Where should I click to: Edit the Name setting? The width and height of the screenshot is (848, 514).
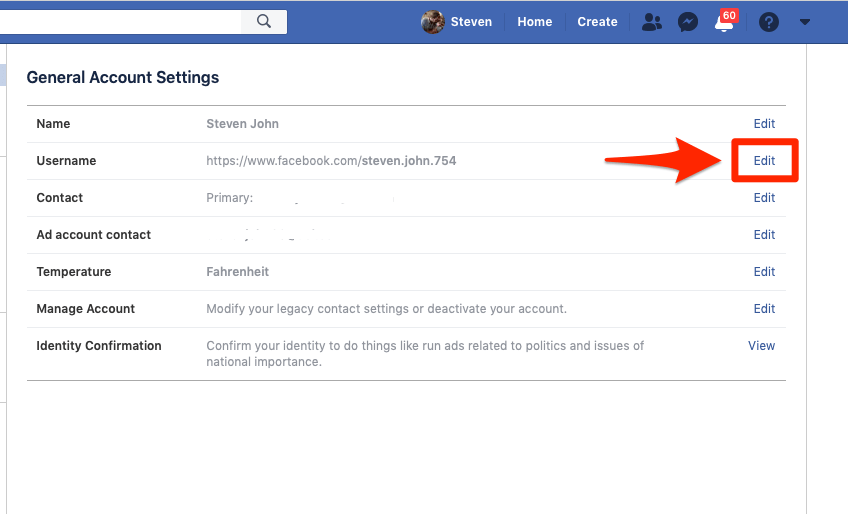click(x=764, y=124)
